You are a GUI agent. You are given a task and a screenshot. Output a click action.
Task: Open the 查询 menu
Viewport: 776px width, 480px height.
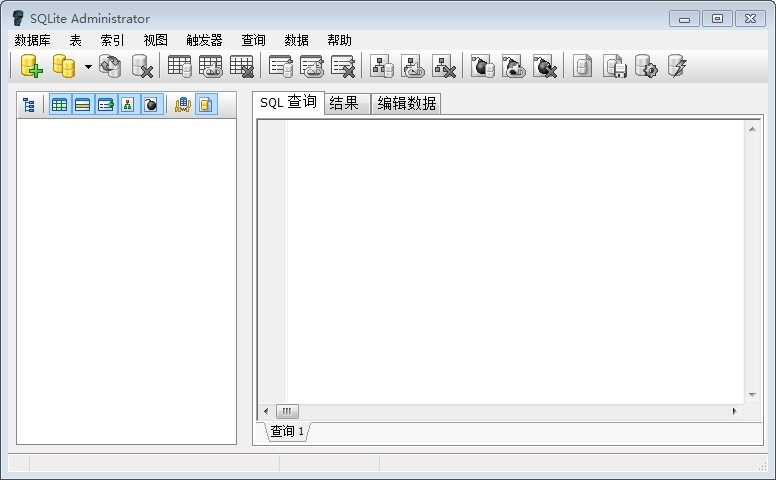click(x=253, y=40)
